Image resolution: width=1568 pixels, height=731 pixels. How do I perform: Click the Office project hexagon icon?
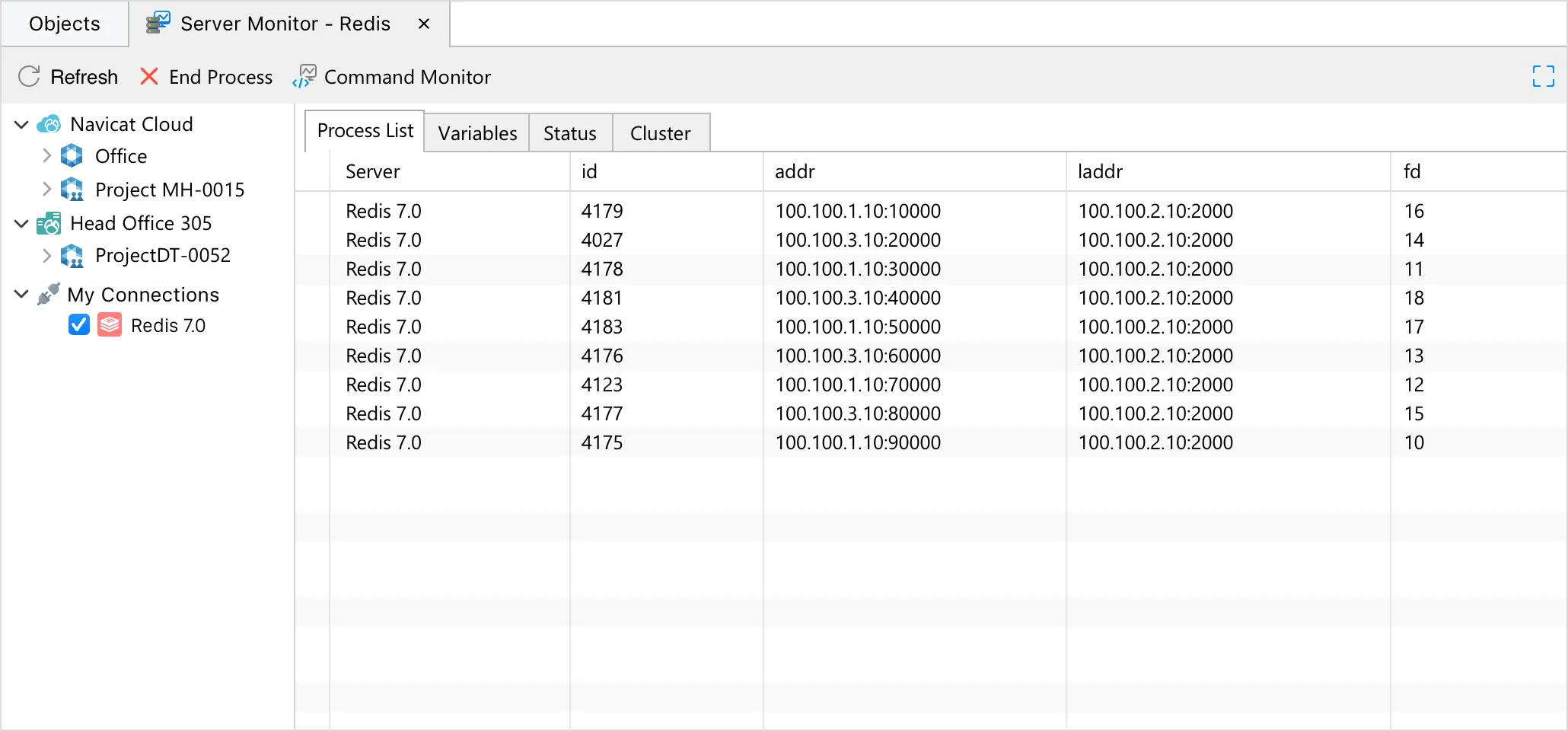click(72, 155)
